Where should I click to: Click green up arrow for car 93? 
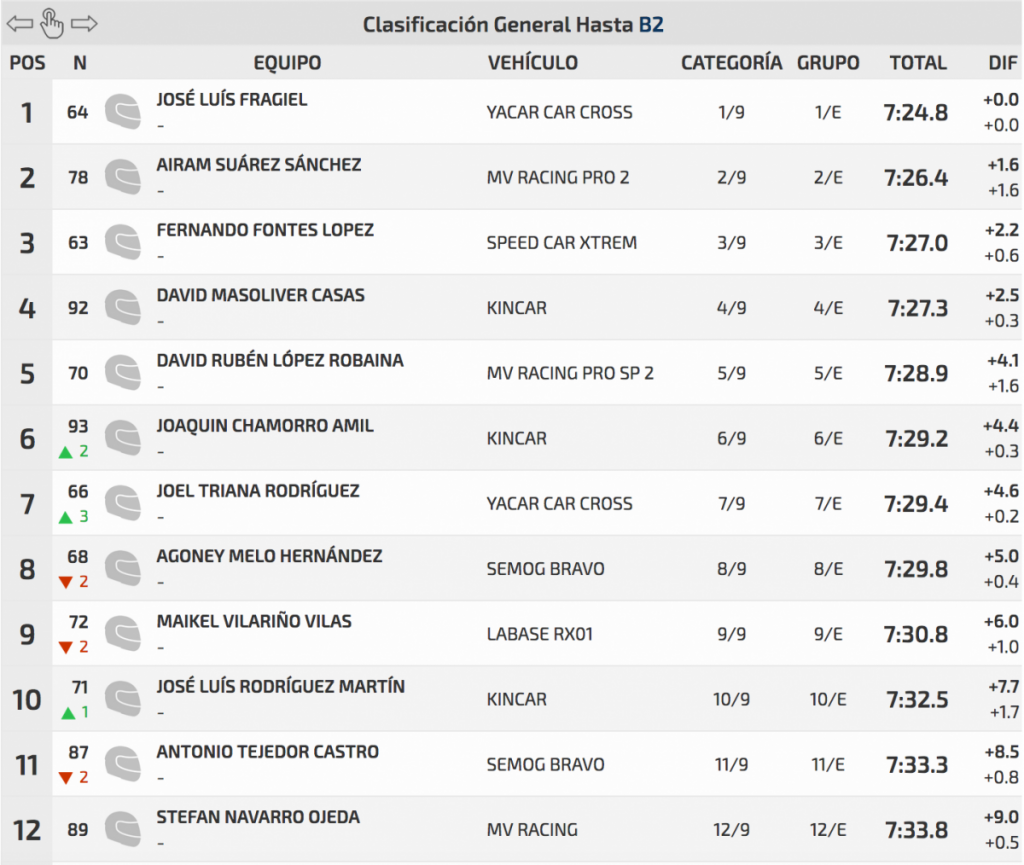pos(66,452)
